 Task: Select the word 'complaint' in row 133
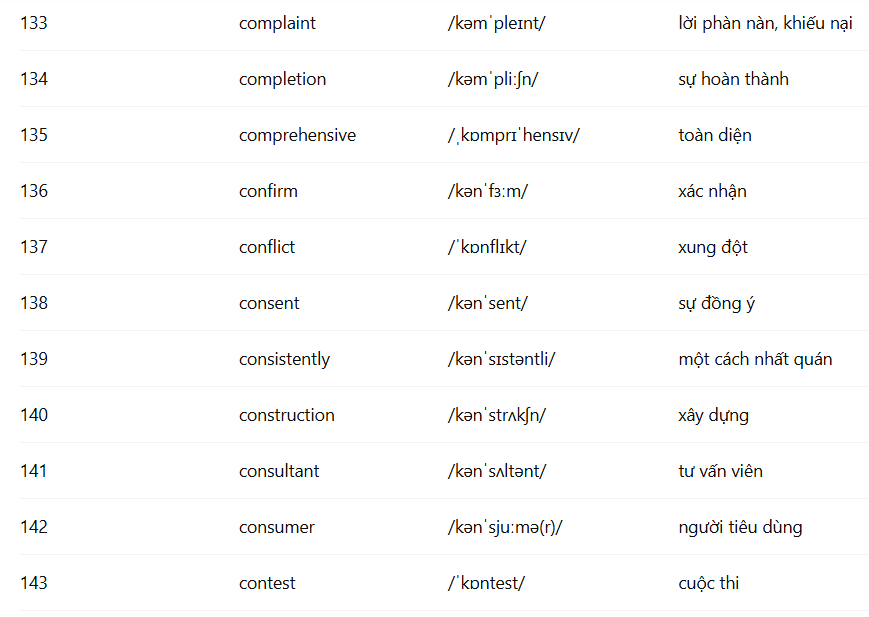click(277, 23)
